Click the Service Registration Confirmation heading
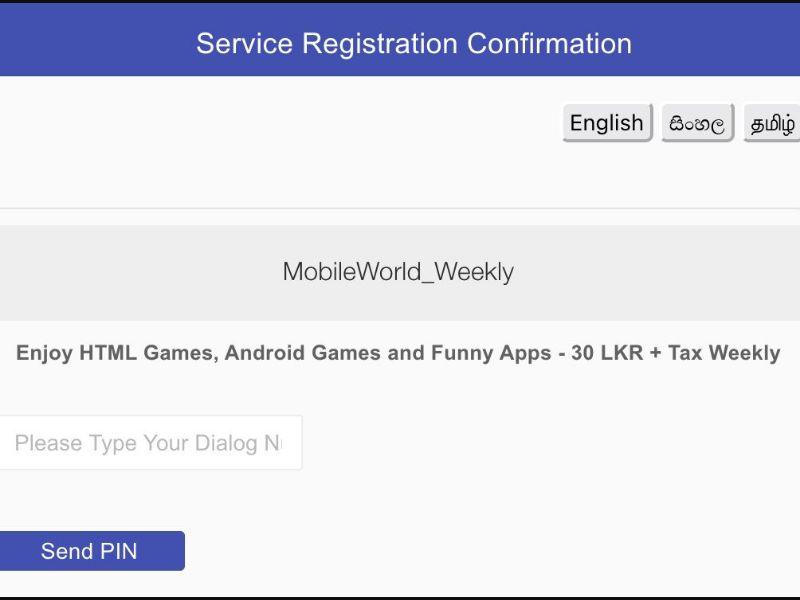 click(414, 43)
